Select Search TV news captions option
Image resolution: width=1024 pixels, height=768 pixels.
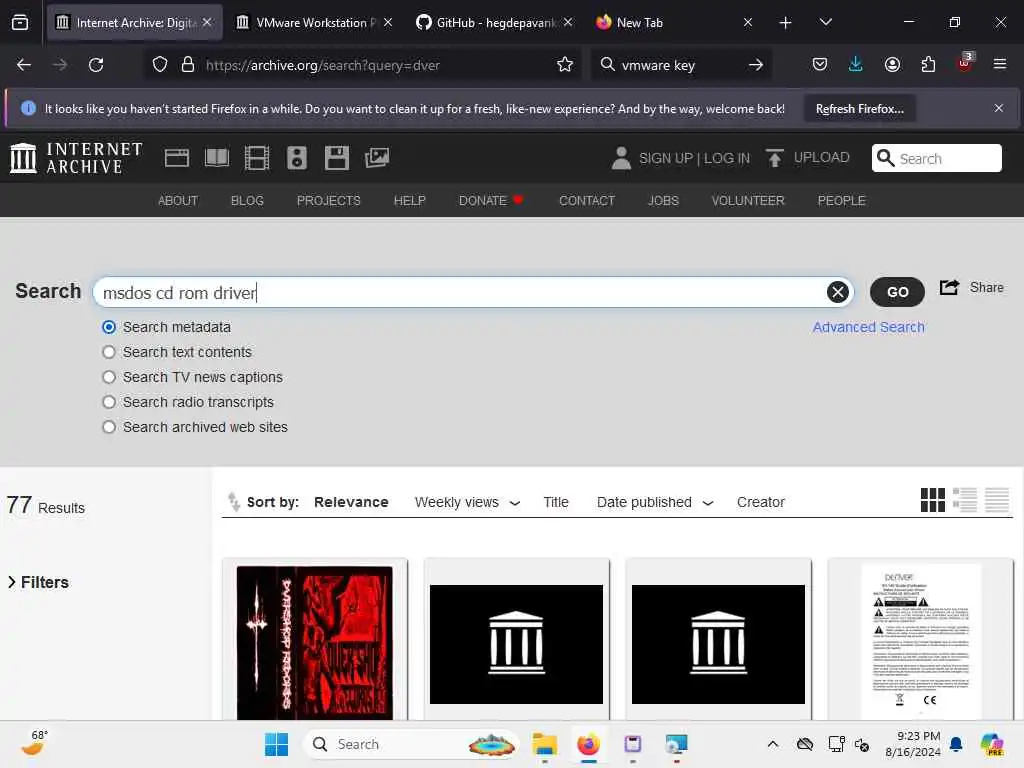pos(109,377)
